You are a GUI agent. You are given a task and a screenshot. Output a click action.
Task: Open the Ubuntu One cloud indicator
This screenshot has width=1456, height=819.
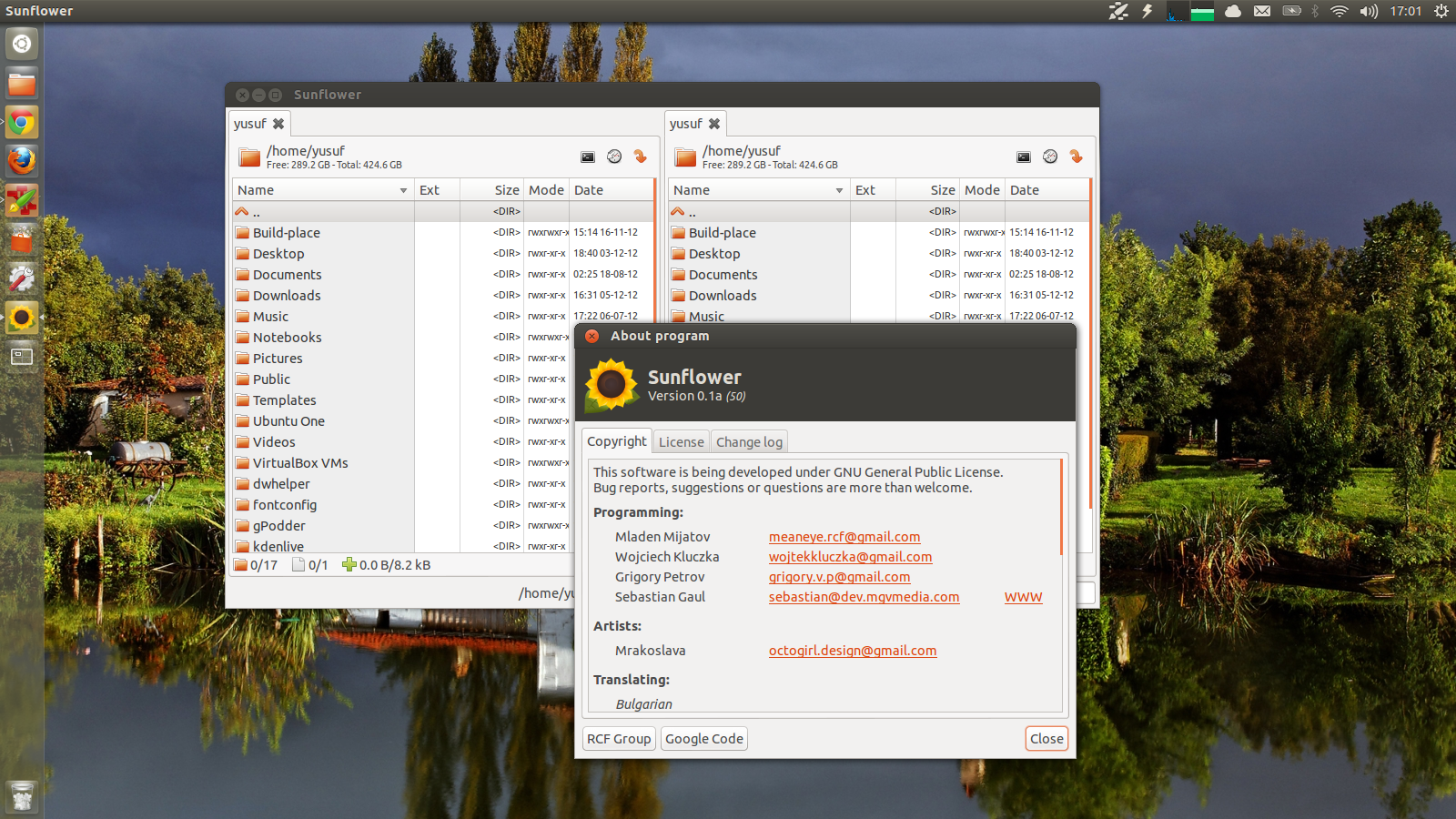(1233, 11)
